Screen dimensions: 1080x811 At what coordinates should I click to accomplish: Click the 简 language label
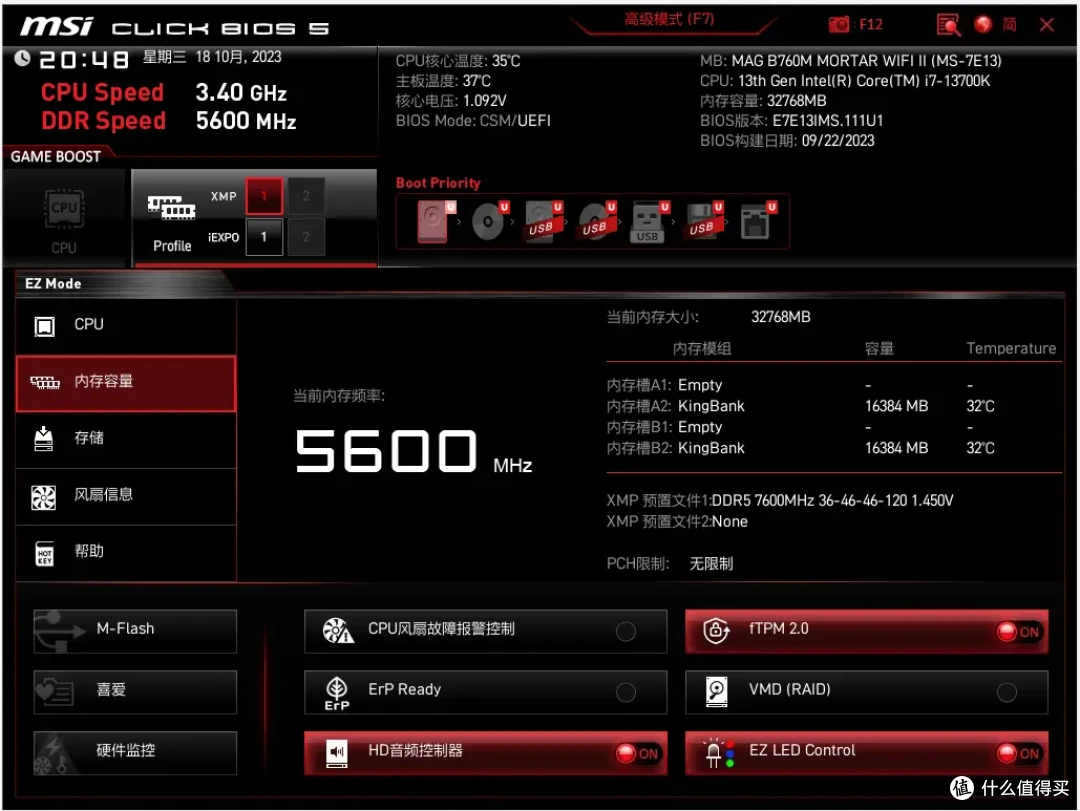(x=1009, y=25)
